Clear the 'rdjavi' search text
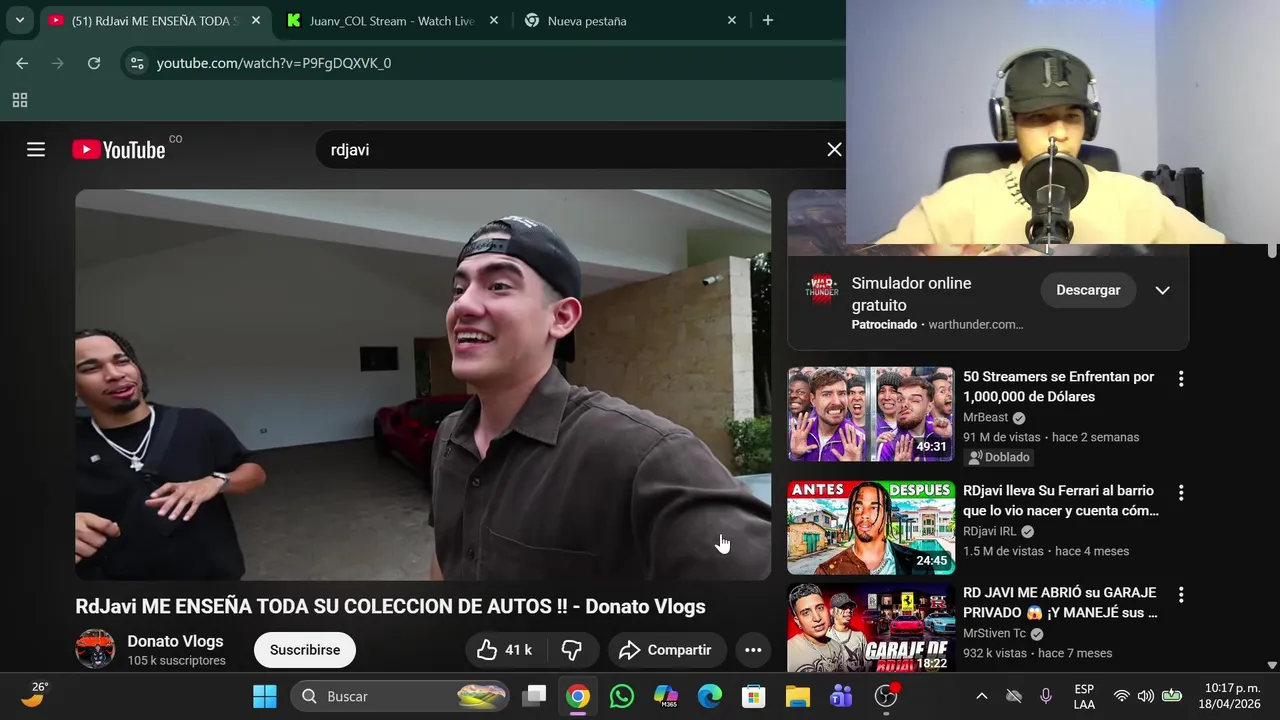1280x720 pixels. (834, 150)
